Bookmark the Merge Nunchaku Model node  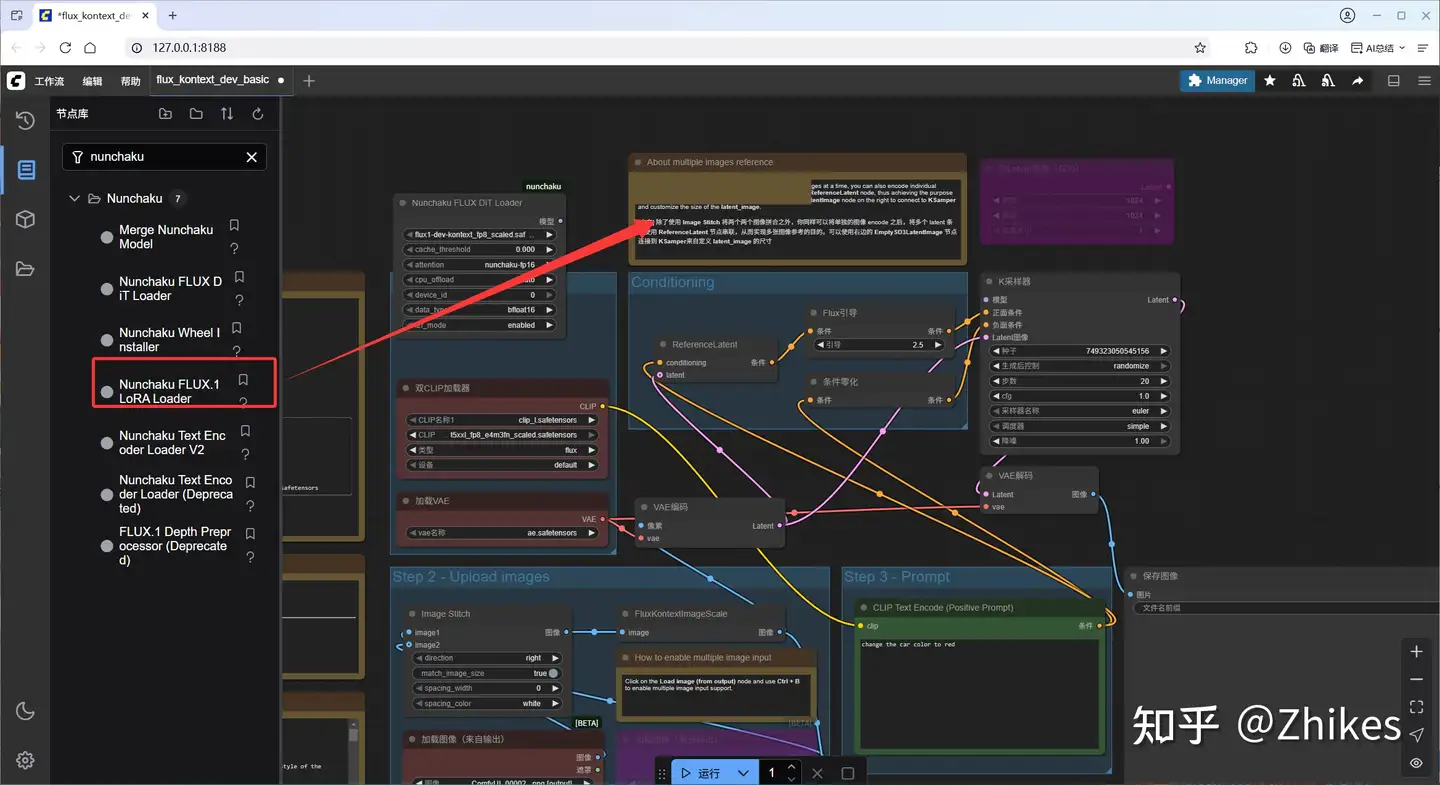[x=234, y=226]
